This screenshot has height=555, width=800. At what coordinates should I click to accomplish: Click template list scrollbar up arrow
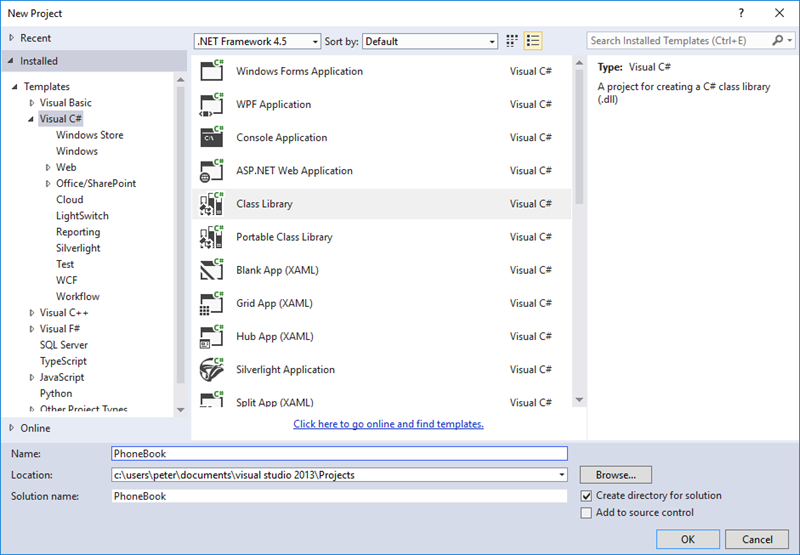pyautogui.click(x=579, y=63)
